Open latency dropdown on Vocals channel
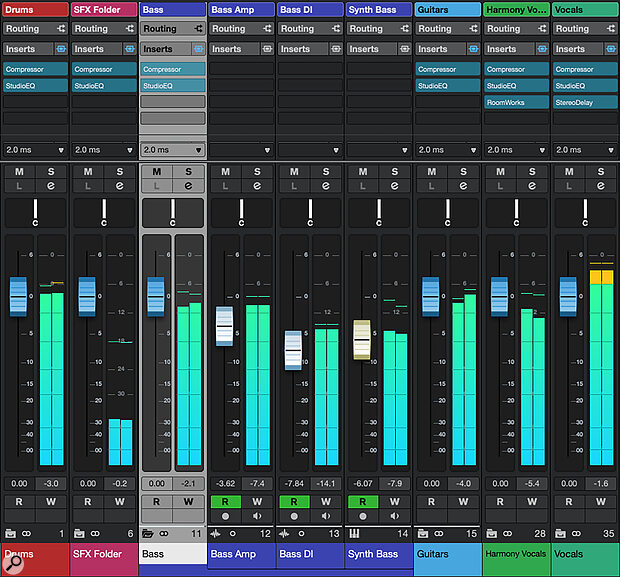The height and width of the screenshot is (577, 620). click(x=585, y=150)
